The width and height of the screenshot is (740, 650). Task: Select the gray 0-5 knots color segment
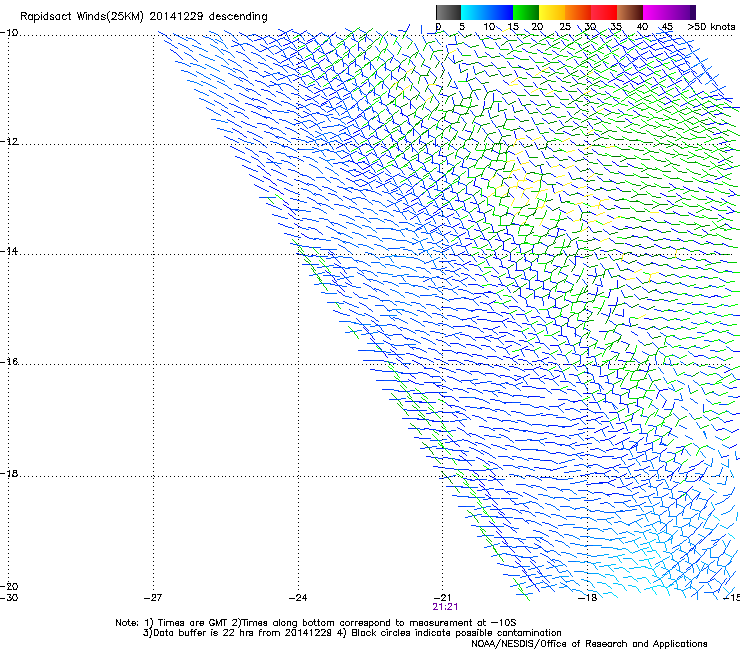tap(448, 12)
